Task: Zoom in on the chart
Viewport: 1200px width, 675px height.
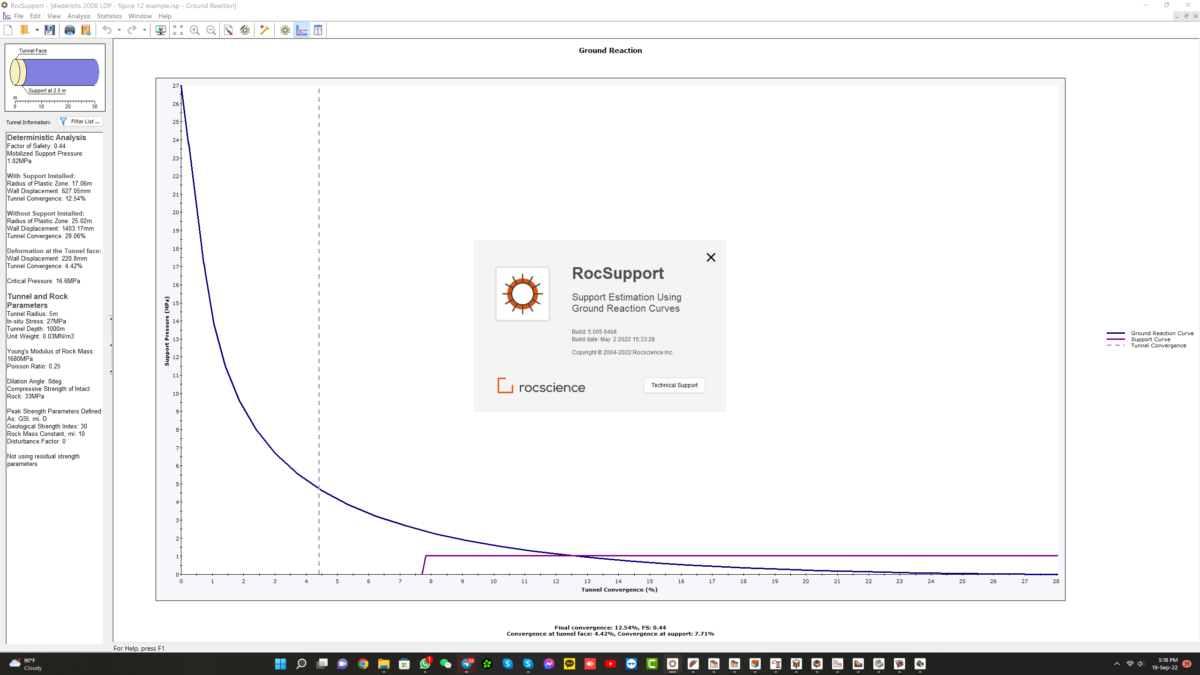Action: (x=194, y=30)
